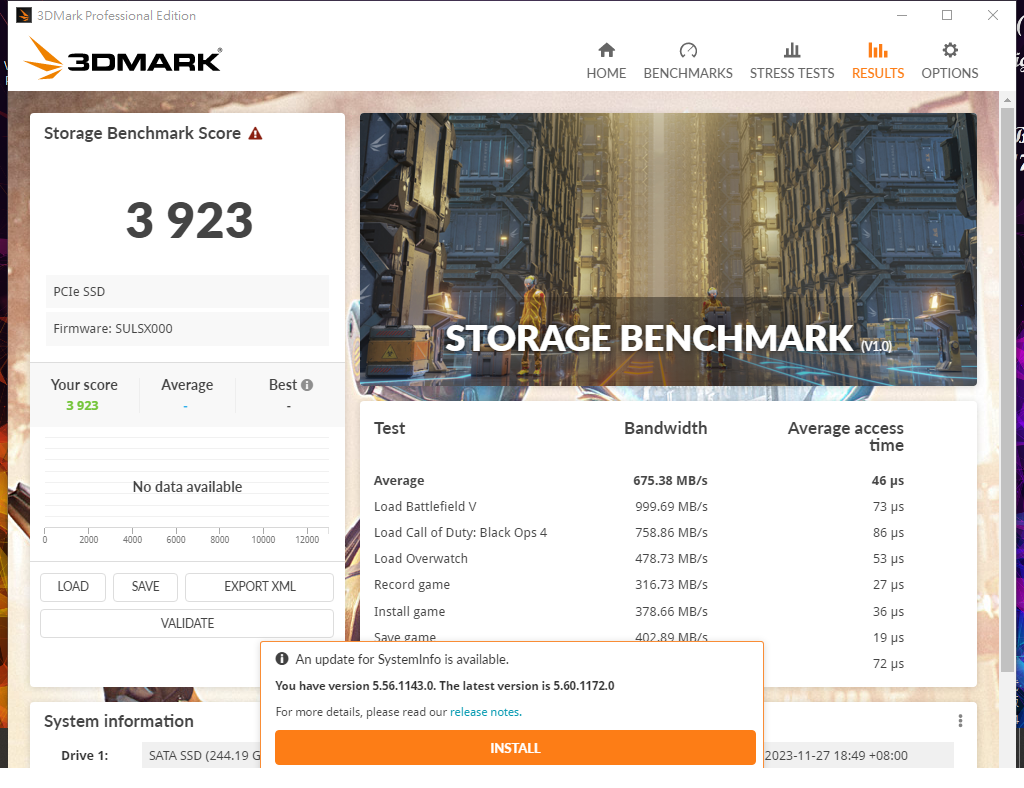Open the release notes link

pyautogui.click(x=485, y=712)
